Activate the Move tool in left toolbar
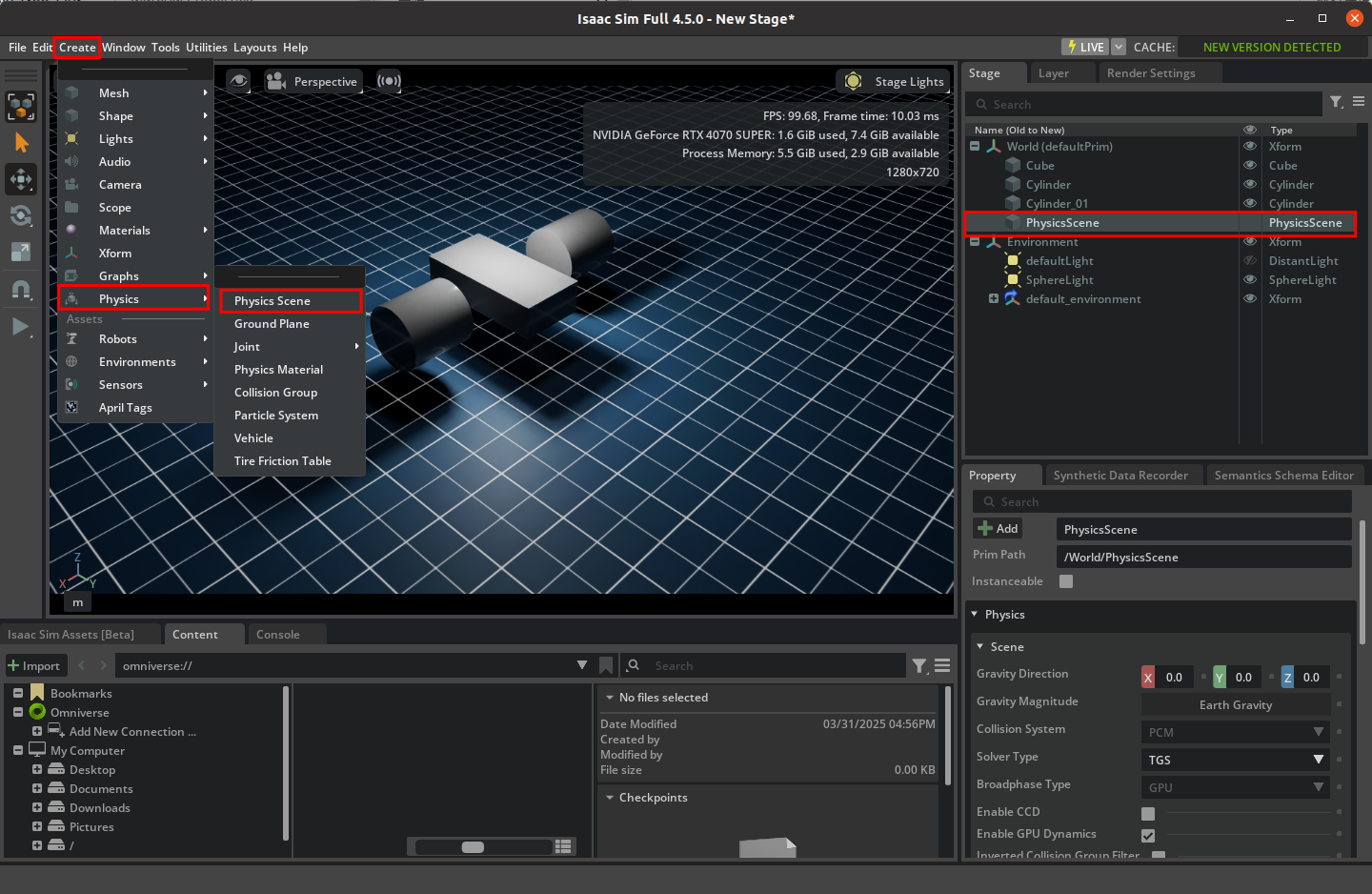The image size is (1372, 894). tap(21, 179)
